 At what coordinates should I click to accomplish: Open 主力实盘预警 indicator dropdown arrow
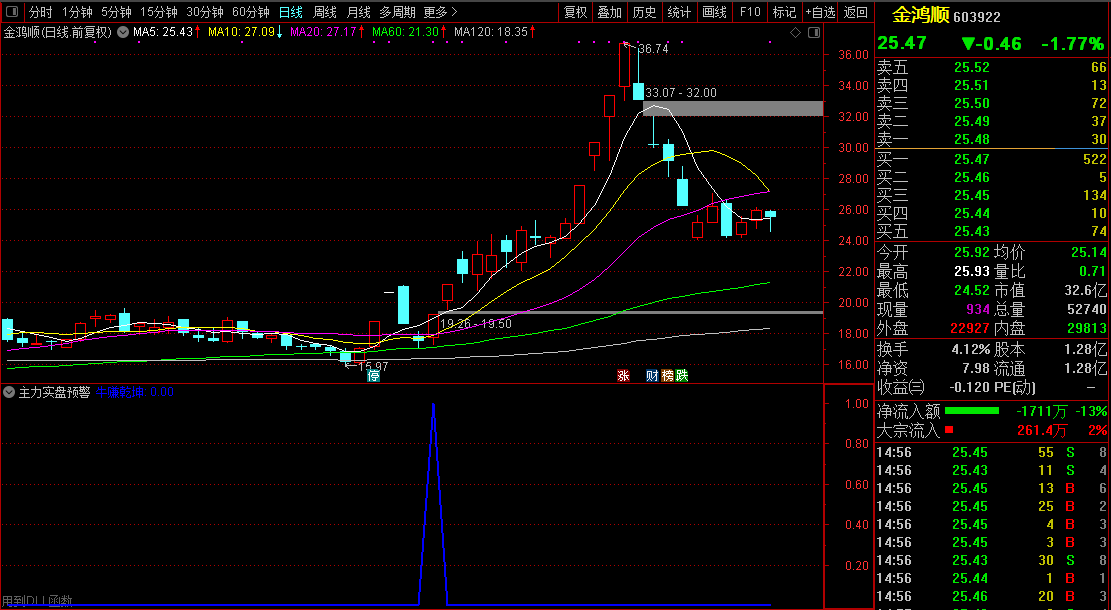[x=10, y=392]
